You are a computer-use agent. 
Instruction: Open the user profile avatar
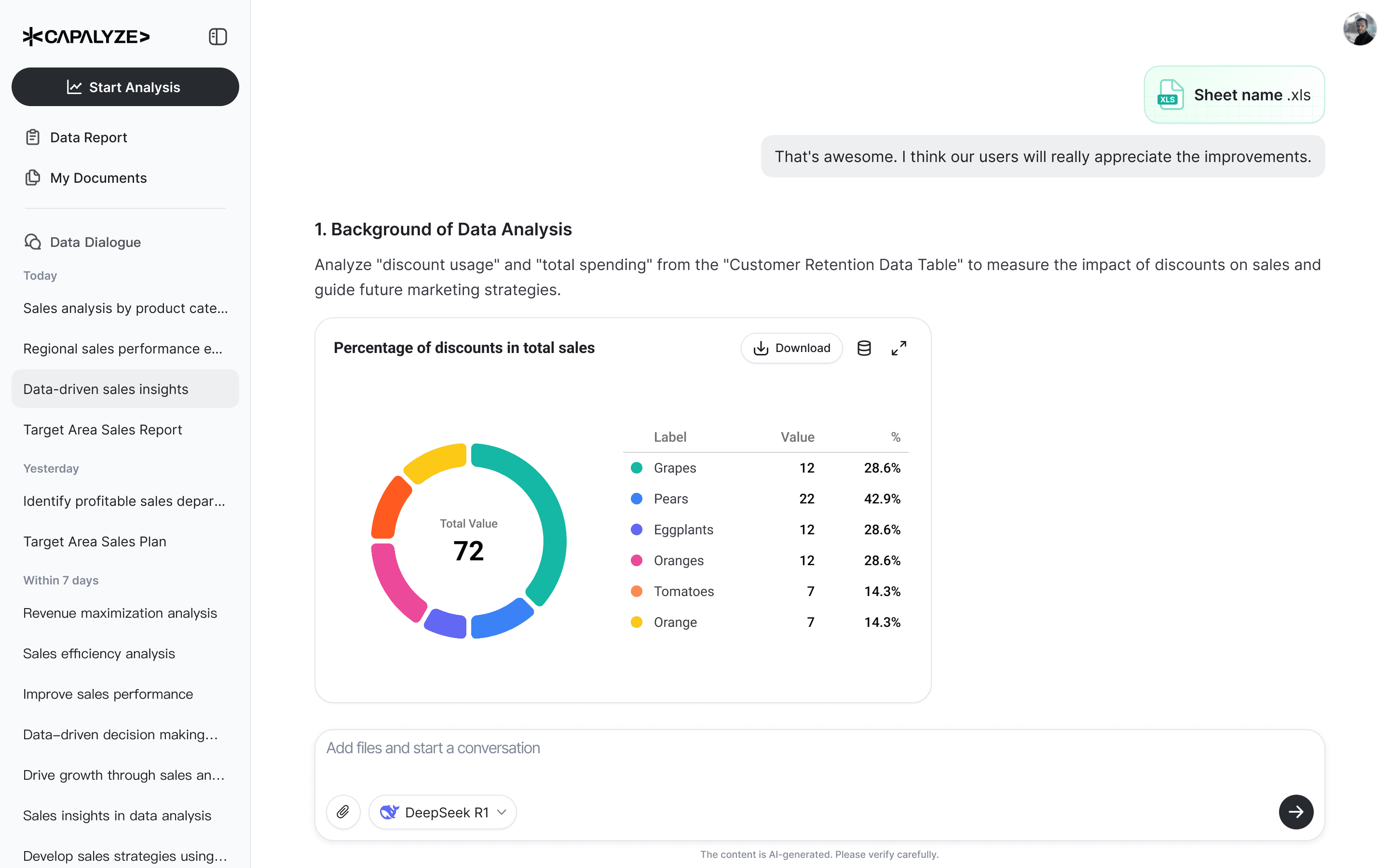click(1359, 29)
